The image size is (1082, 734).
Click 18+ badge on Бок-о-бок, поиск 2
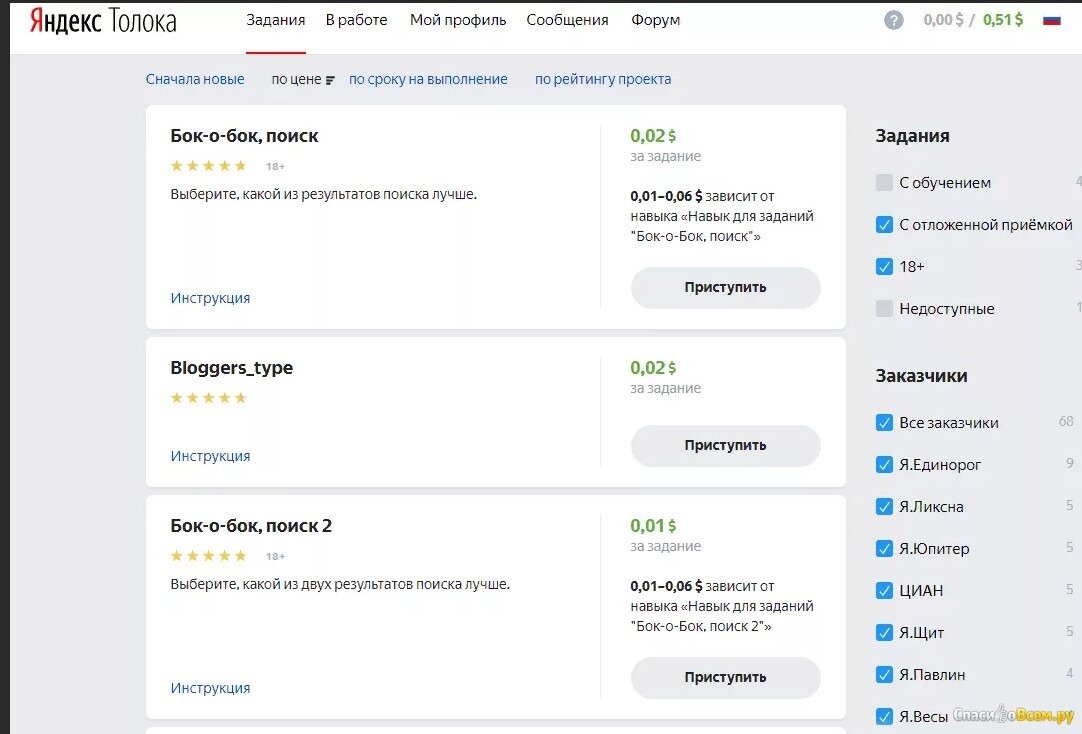275,556
